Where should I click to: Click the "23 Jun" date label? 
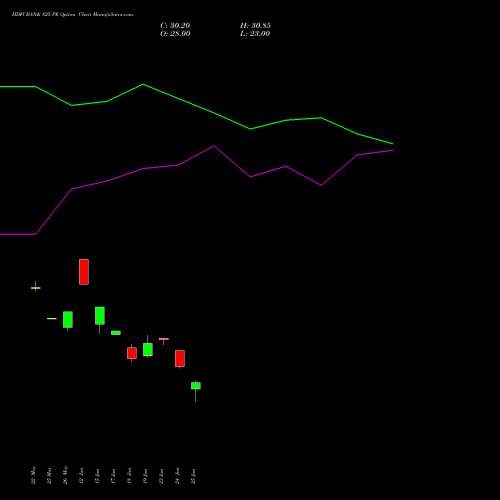[161, 476]
